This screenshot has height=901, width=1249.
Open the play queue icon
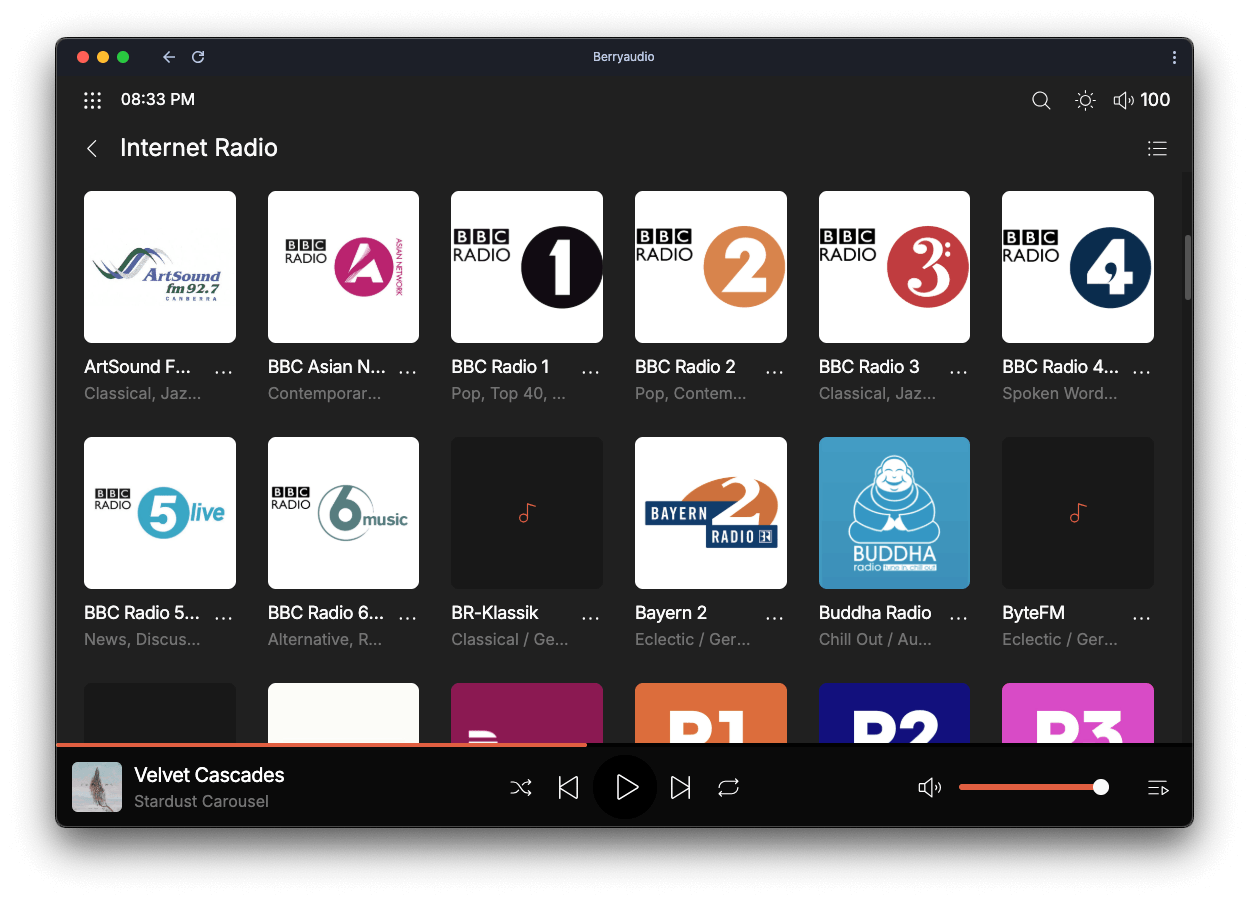[x=1158, y=788]
